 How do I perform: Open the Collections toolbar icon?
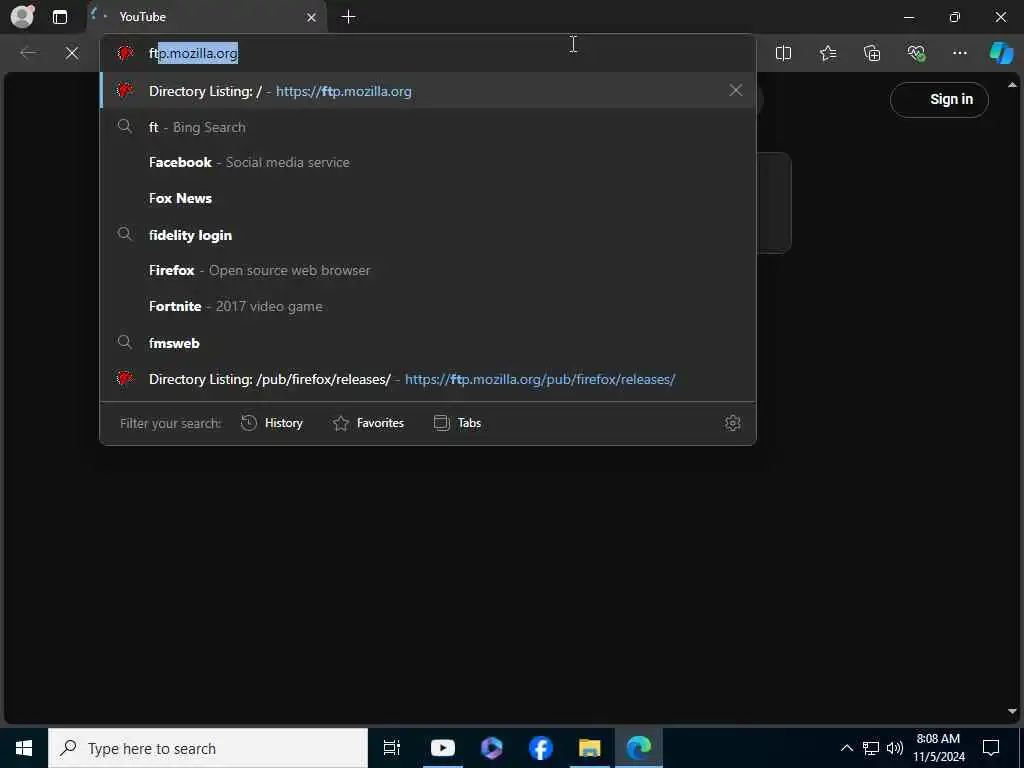872,53
